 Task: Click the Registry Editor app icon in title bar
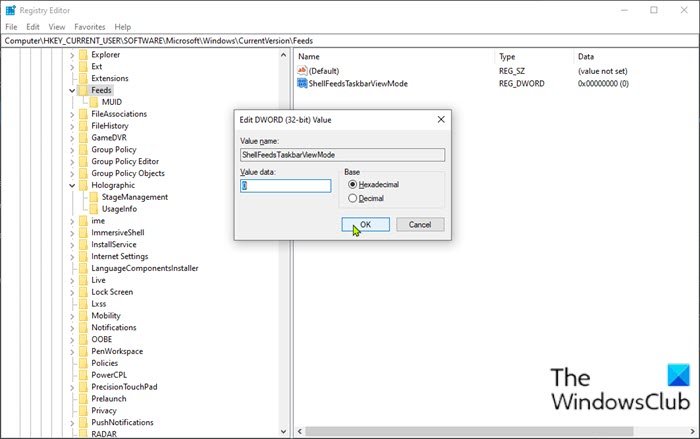coord(10,10)
